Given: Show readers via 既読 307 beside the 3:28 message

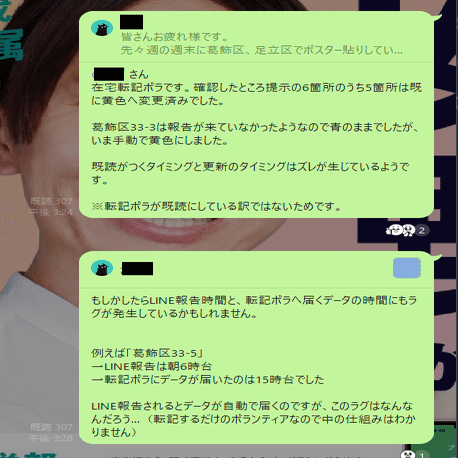Looking at the screenshot, I should [51, 427].
